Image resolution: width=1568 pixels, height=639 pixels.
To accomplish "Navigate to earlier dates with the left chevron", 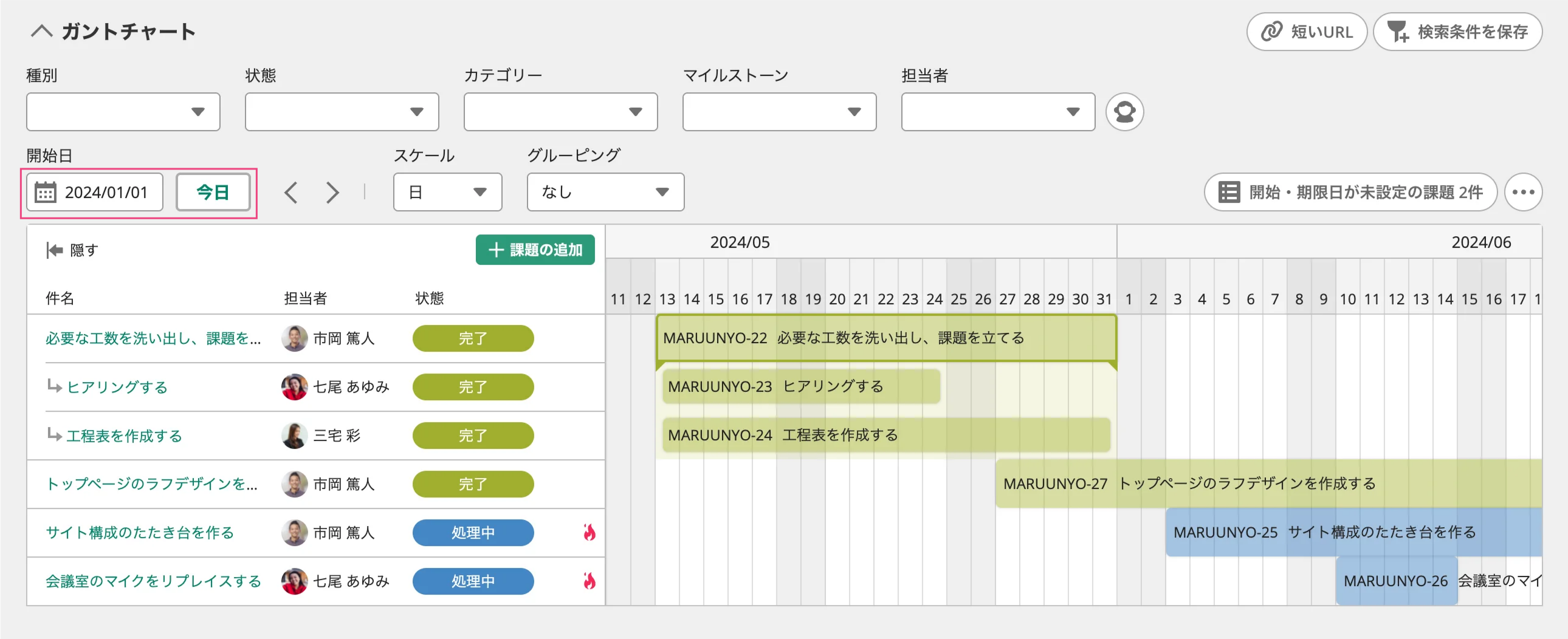I will [291, 192].
